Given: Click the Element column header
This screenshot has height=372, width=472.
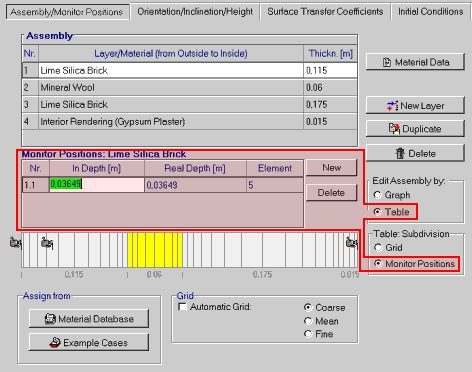Looking at the screenshot, I should 275,168.
